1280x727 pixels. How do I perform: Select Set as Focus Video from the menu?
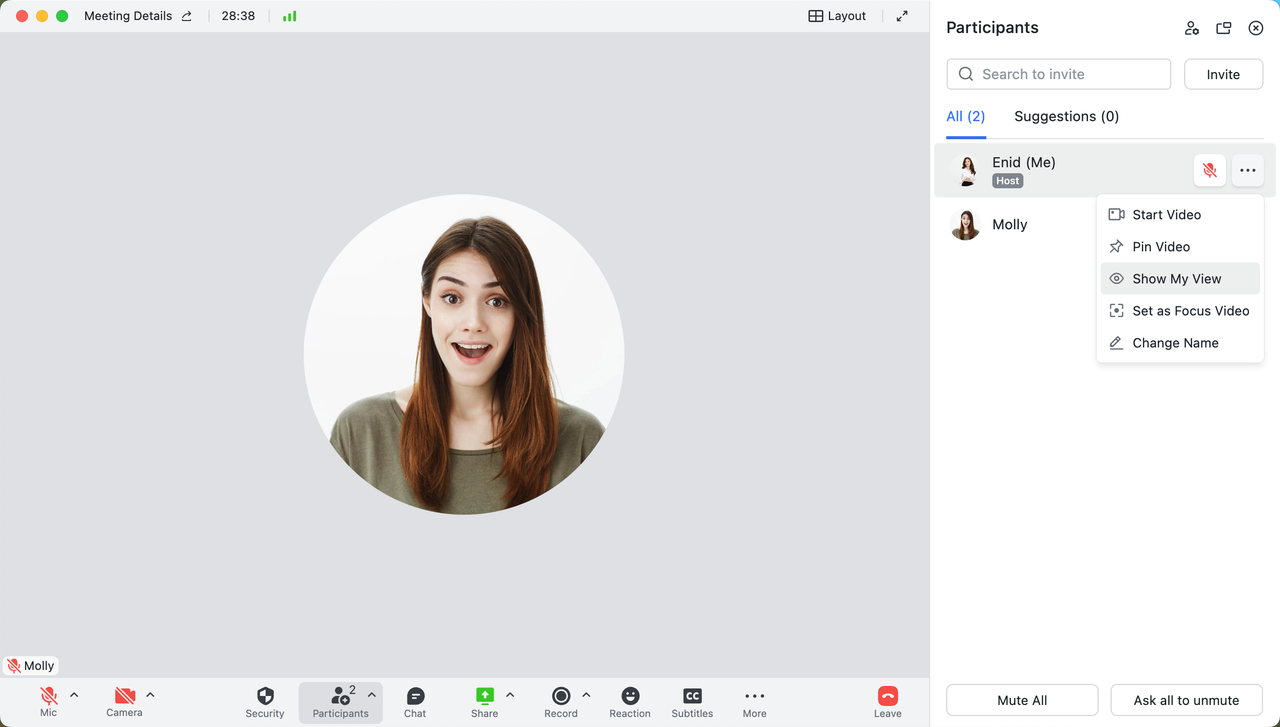[x=1190, y=310]
